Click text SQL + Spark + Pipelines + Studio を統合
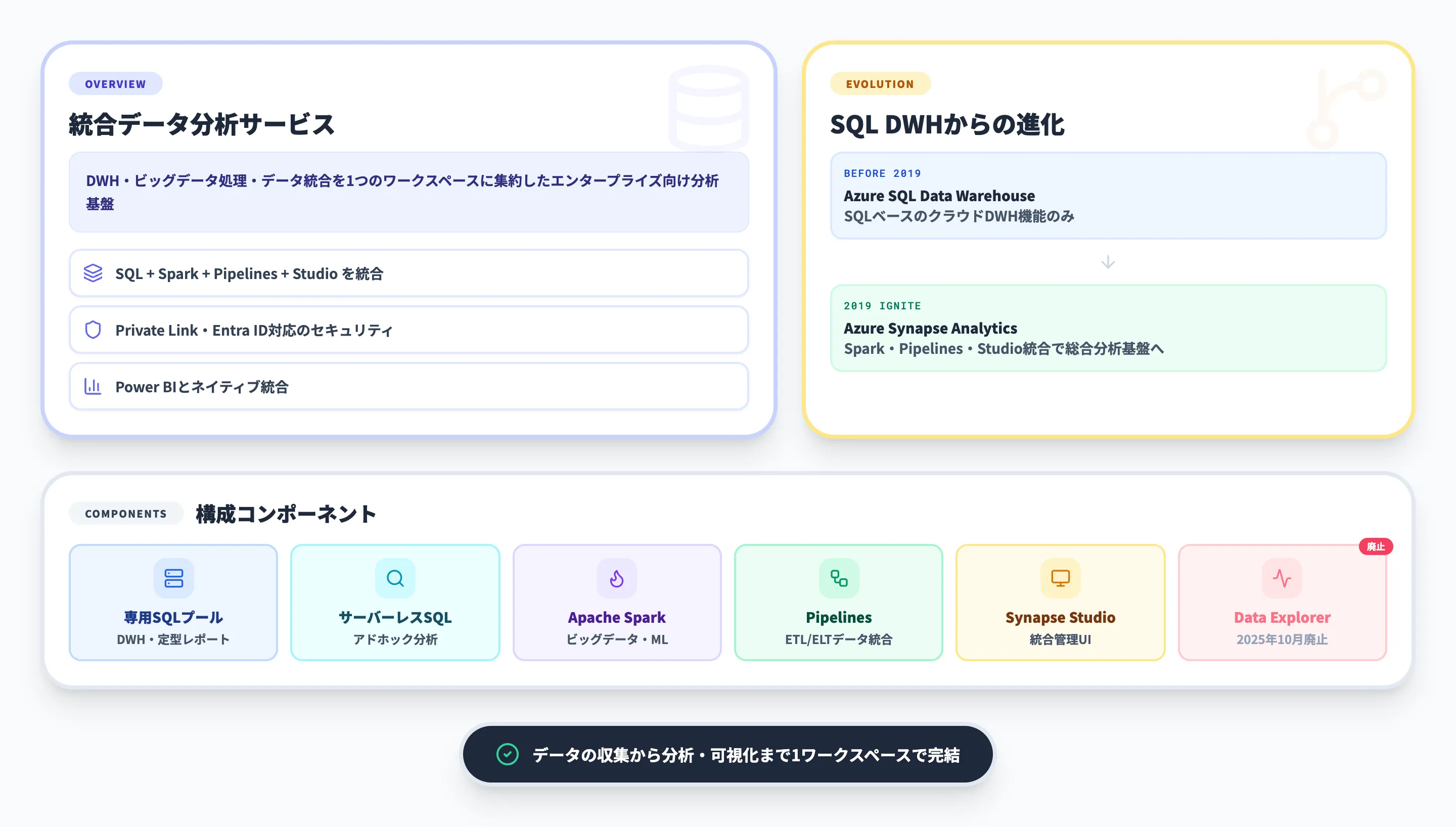 [249, 274]
